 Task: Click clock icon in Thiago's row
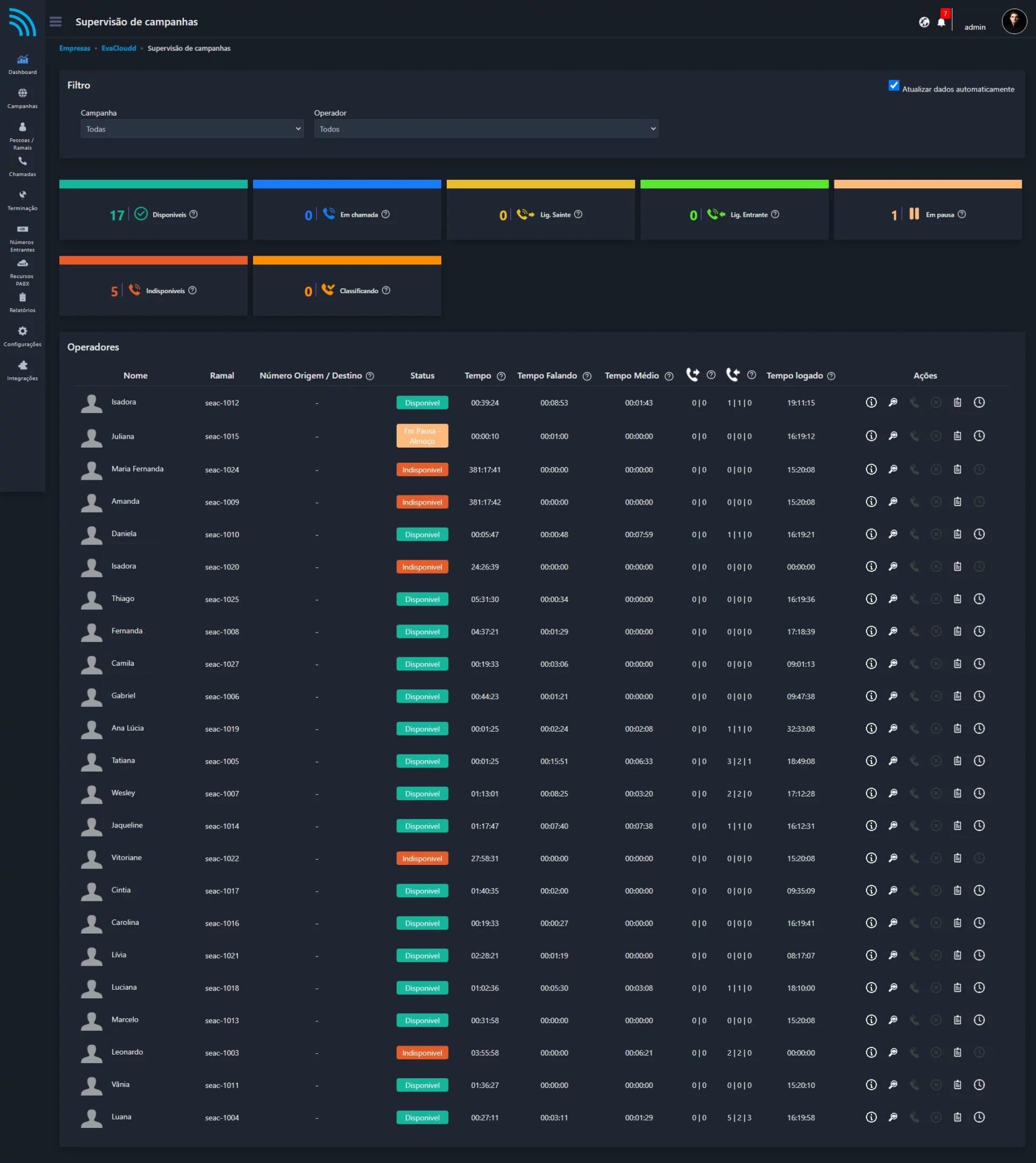click(x=978, y=599)
